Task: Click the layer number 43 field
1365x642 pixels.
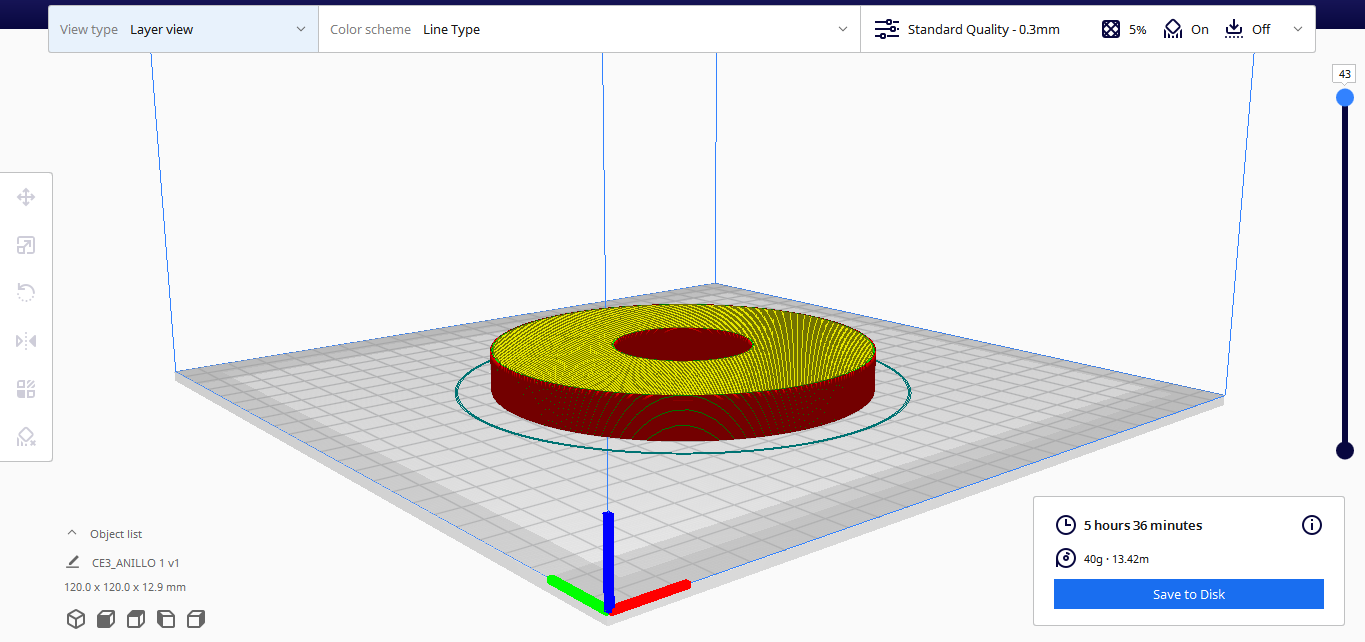Action: coord(1345,74)
